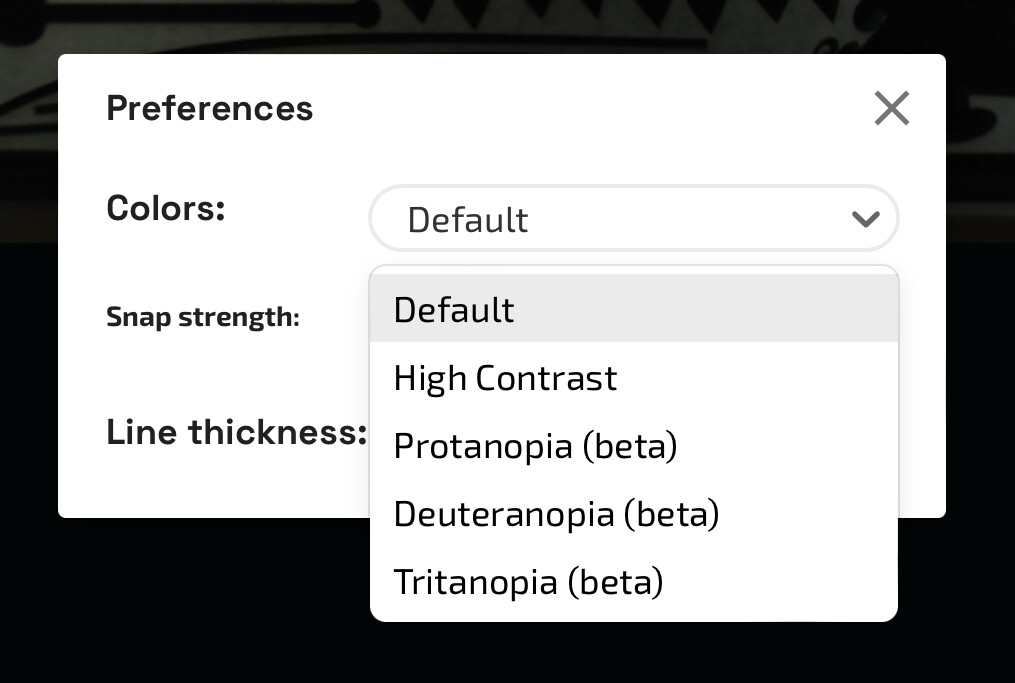Viewport: 1015px width, 683px height.
Task: Click the Line thickness: label
Action: pos(237,432)
